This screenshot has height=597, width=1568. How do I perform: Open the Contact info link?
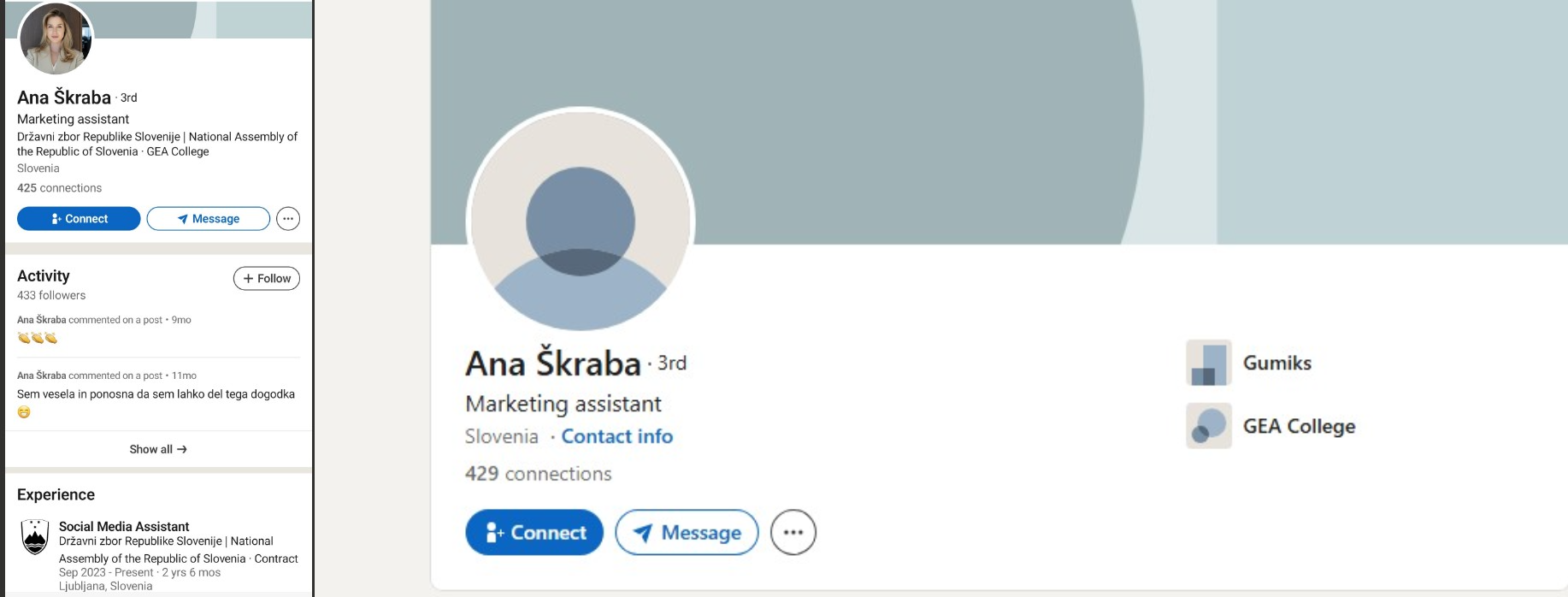(617, 436)
